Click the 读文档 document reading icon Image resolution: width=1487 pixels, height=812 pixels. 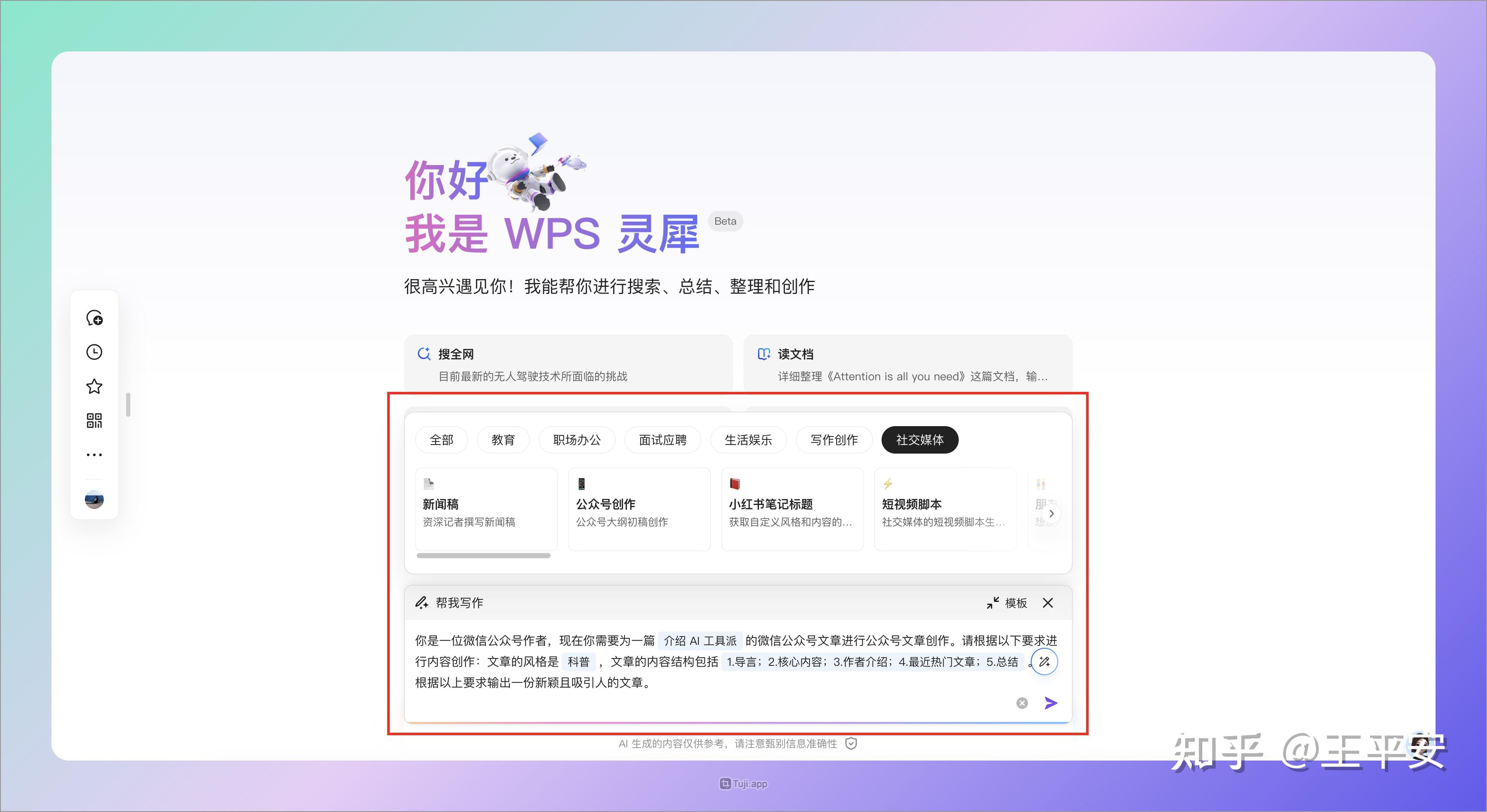click(763, 354)
